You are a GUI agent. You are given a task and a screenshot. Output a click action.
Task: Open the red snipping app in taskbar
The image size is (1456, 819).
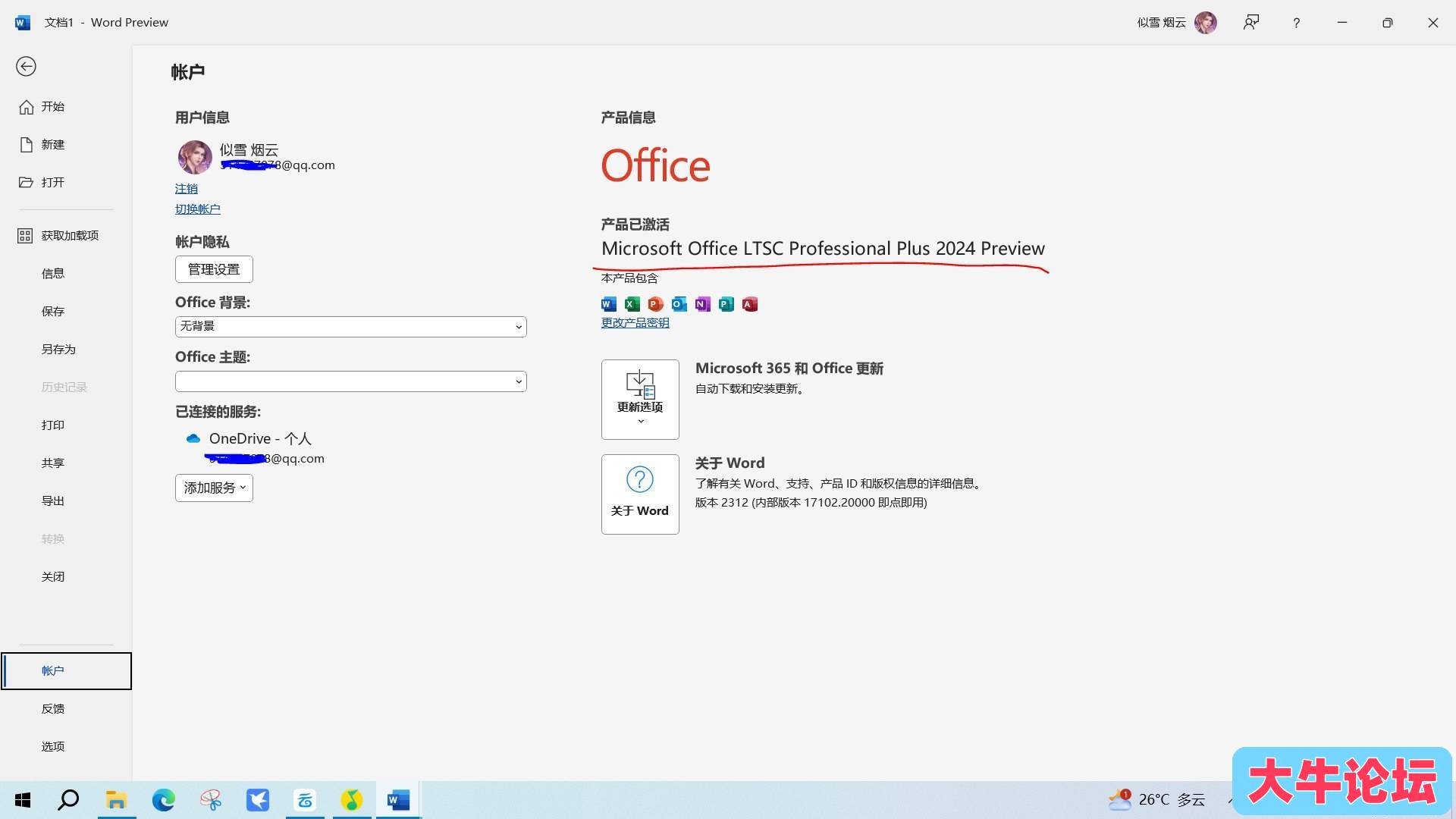211,800
